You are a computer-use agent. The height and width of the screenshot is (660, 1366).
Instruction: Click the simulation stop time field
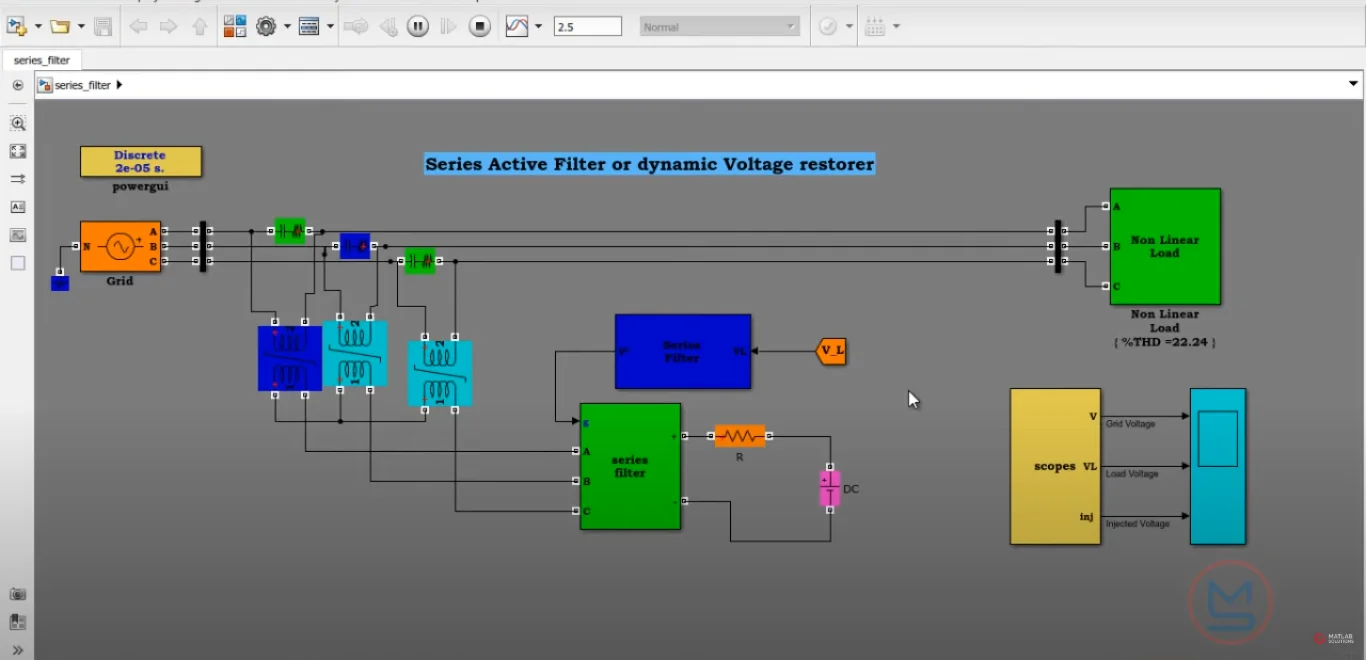(587, 27)
